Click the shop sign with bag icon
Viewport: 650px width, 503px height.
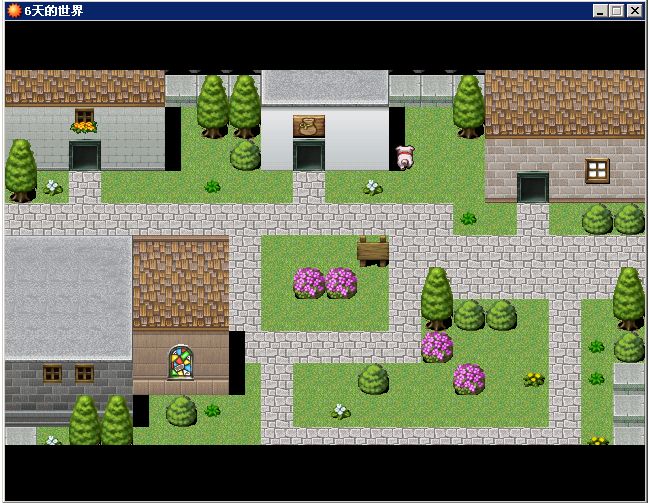(x=309, y=125)
